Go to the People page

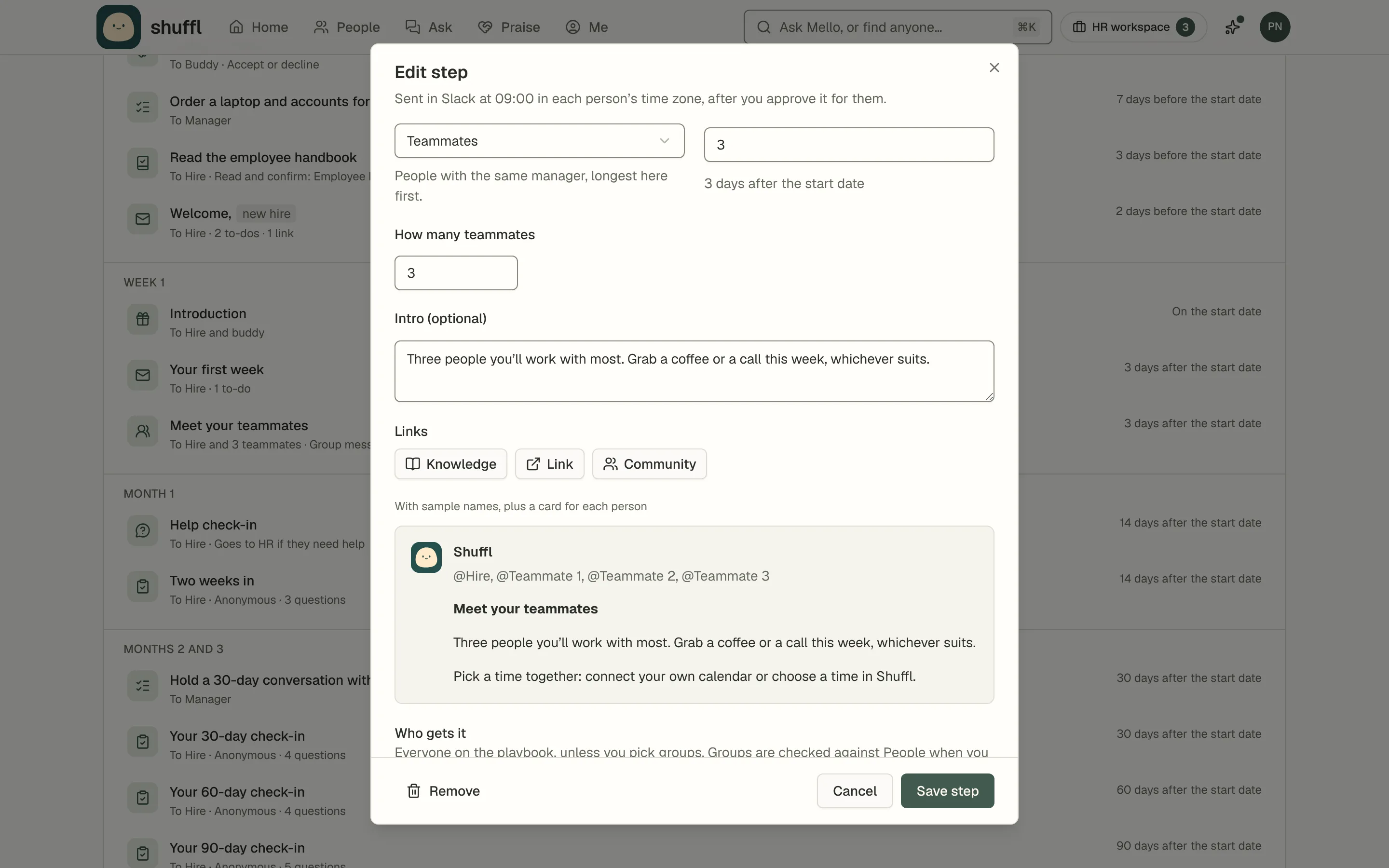pos(347,27)
